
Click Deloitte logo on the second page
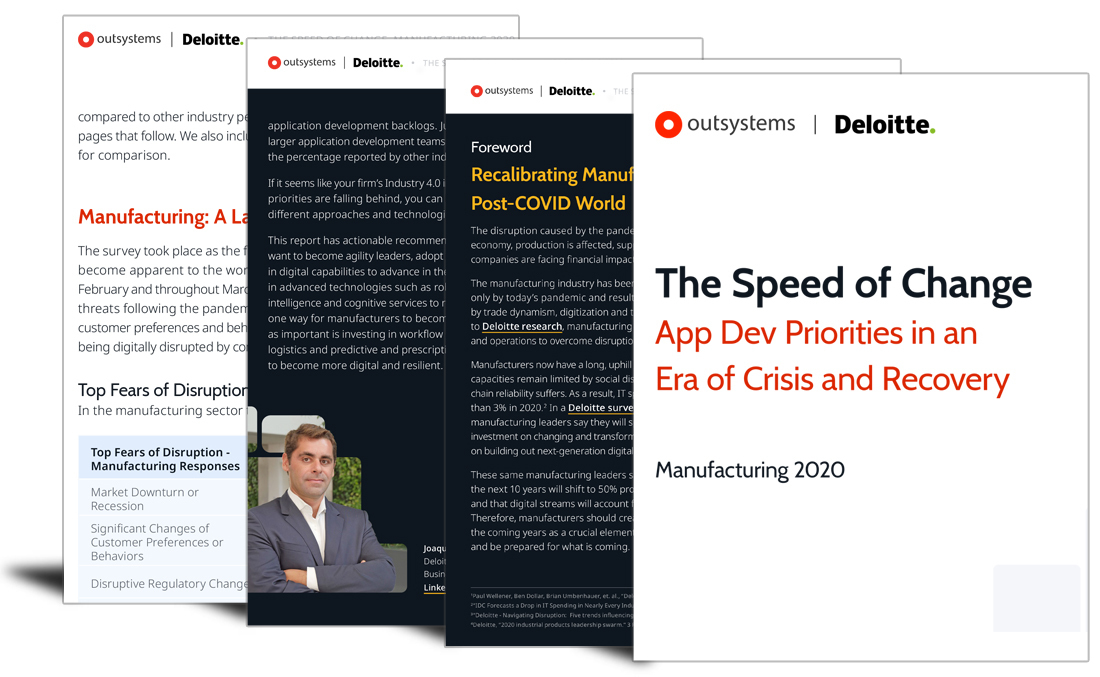point(378,62)
